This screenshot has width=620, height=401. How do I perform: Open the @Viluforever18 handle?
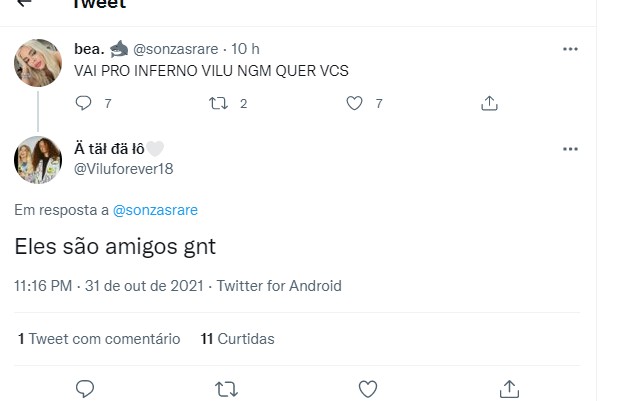coord(123,169)
